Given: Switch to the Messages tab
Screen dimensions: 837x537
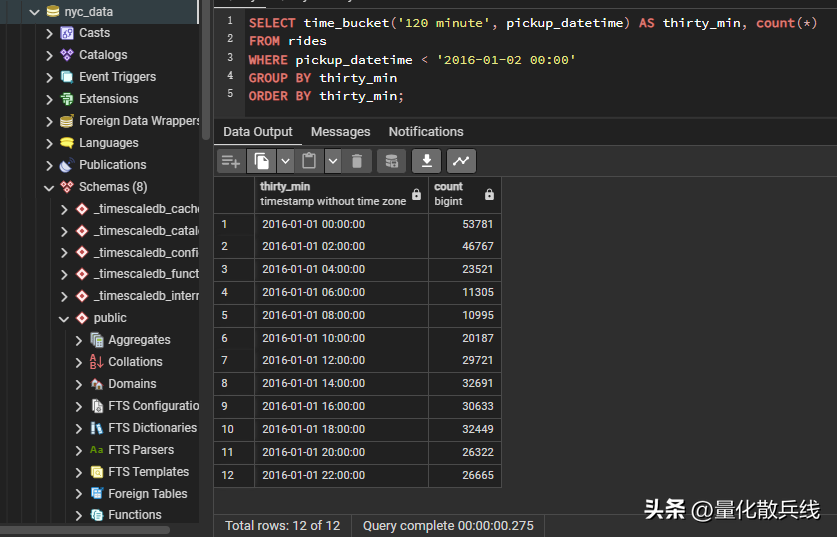Looking at the screenshot, I should [x=341, y=132].
